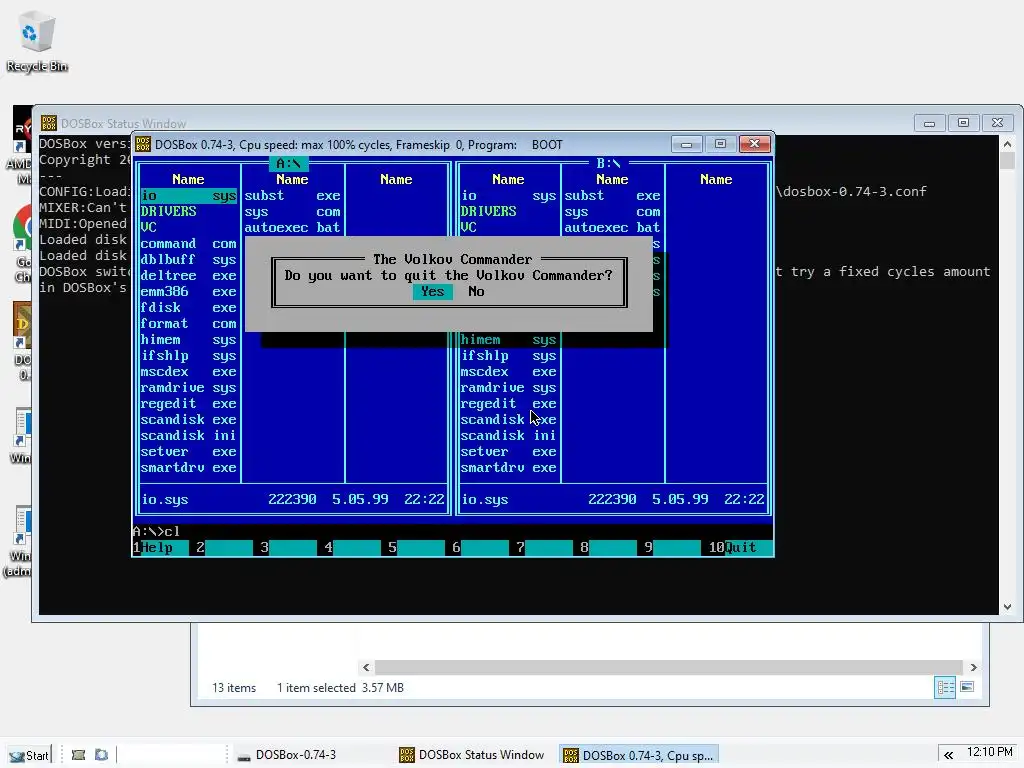This screenshot has height=768, width=1024.
Task: Minimize the DOSBox 0.74-3 emulator window
Action: pos(686,144)
